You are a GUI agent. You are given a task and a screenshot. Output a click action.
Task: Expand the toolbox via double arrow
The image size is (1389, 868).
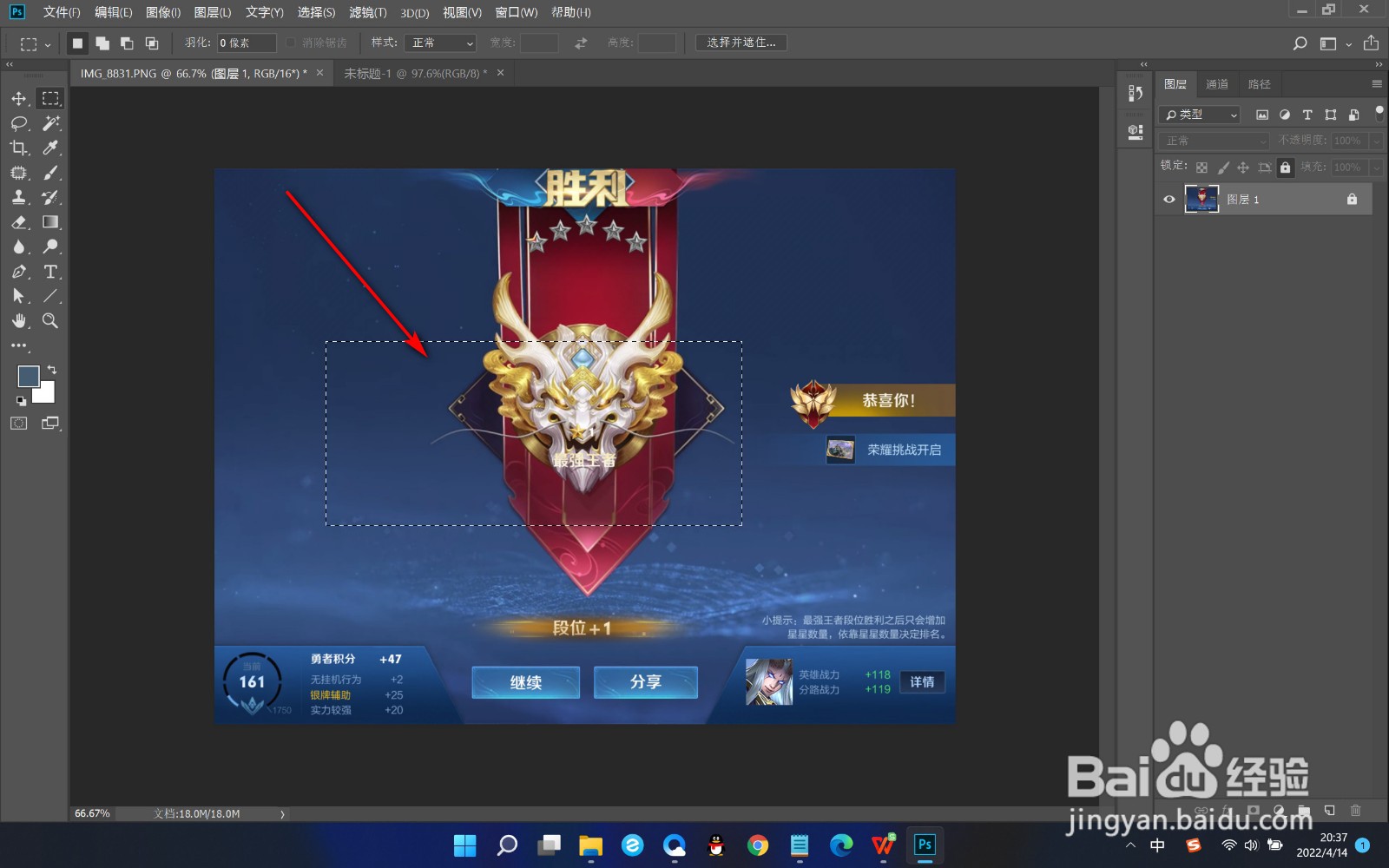point(10,64)
